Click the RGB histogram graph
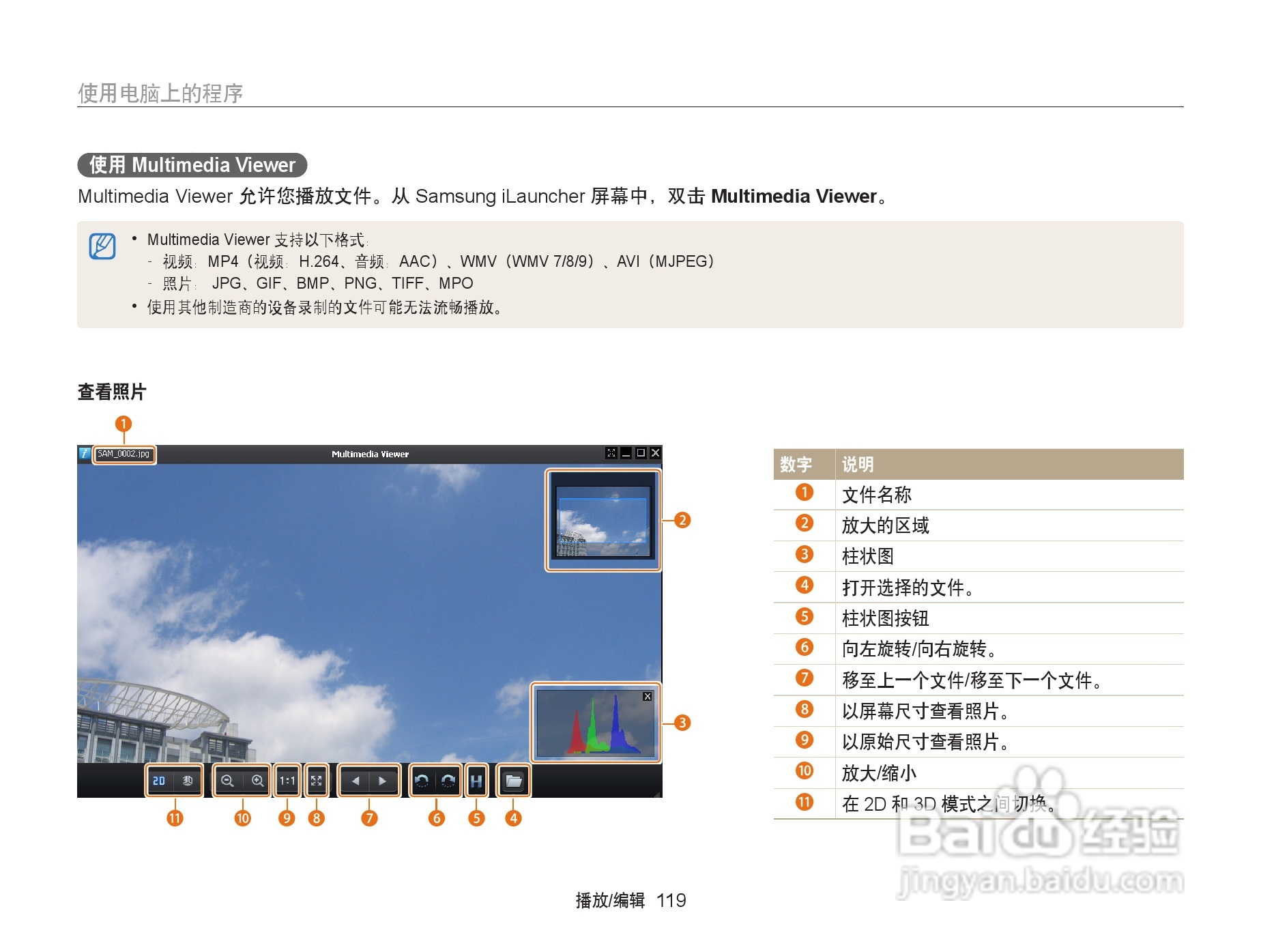 (595, 723)
